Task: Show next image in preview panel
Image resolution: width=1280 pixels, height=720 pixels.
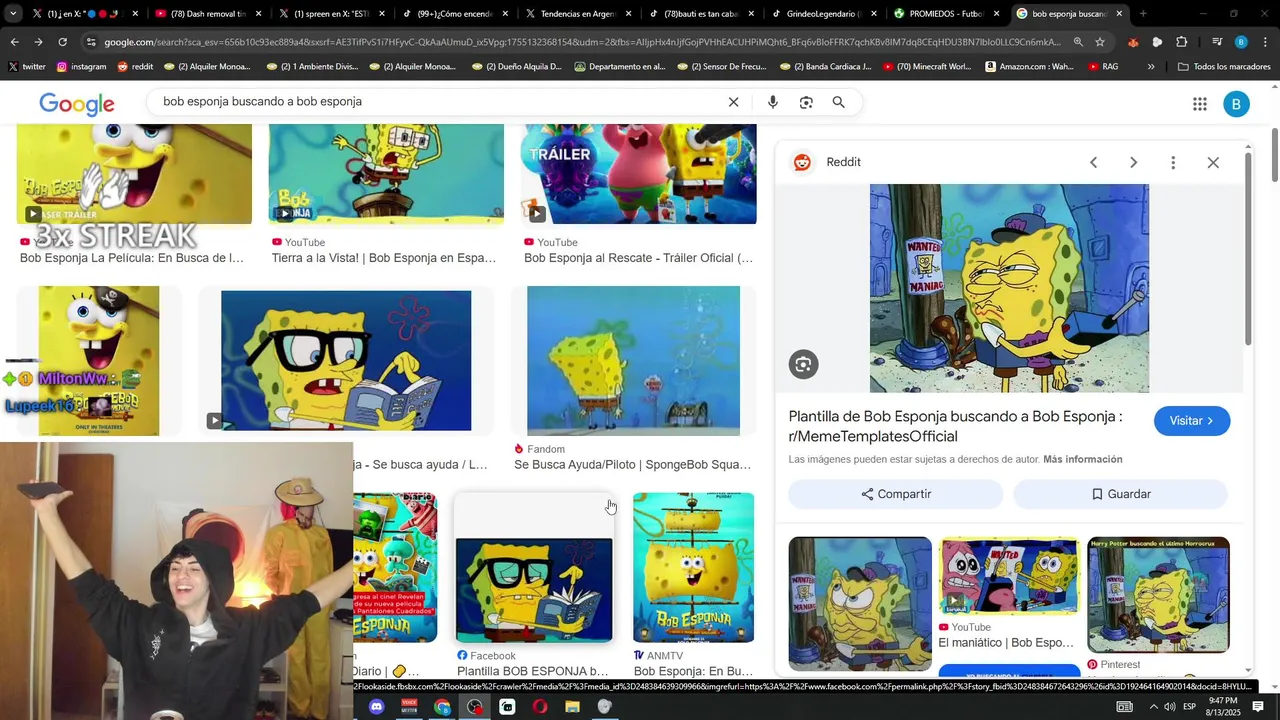Action: point(1133,162)
